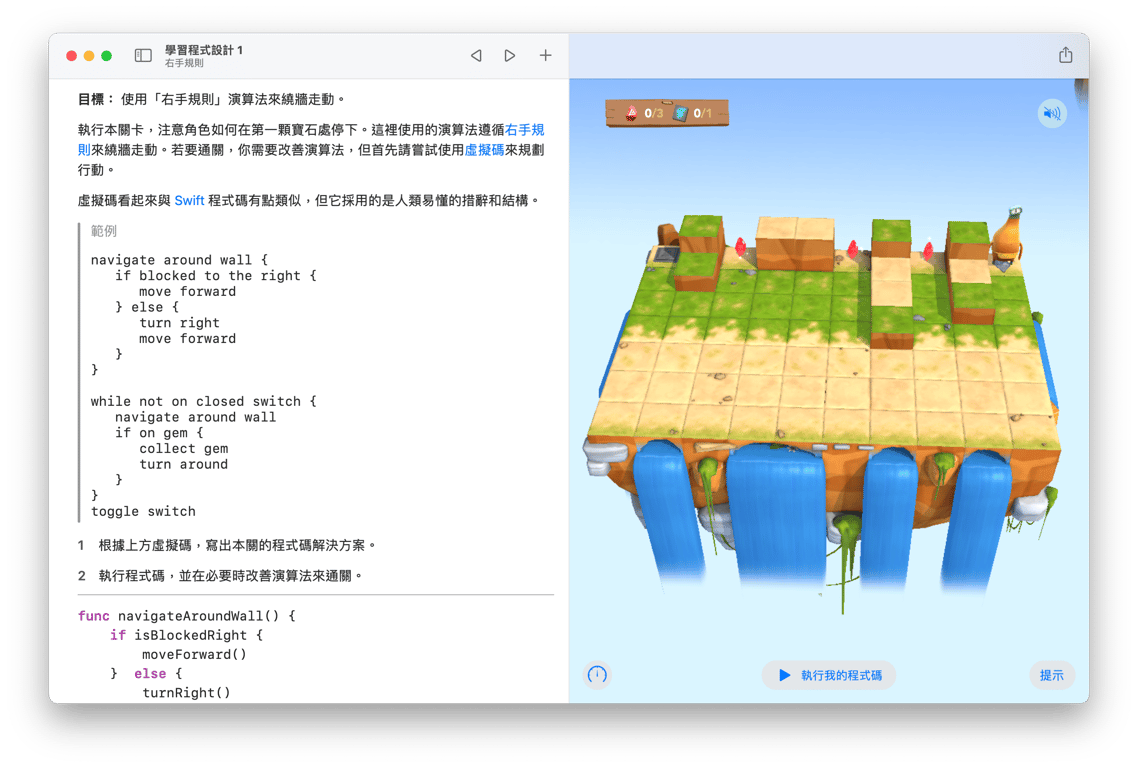The width and height of the screenshot is (1138, 768).
Task: Open the 提示 hint button
Action: click(1052, 675)
